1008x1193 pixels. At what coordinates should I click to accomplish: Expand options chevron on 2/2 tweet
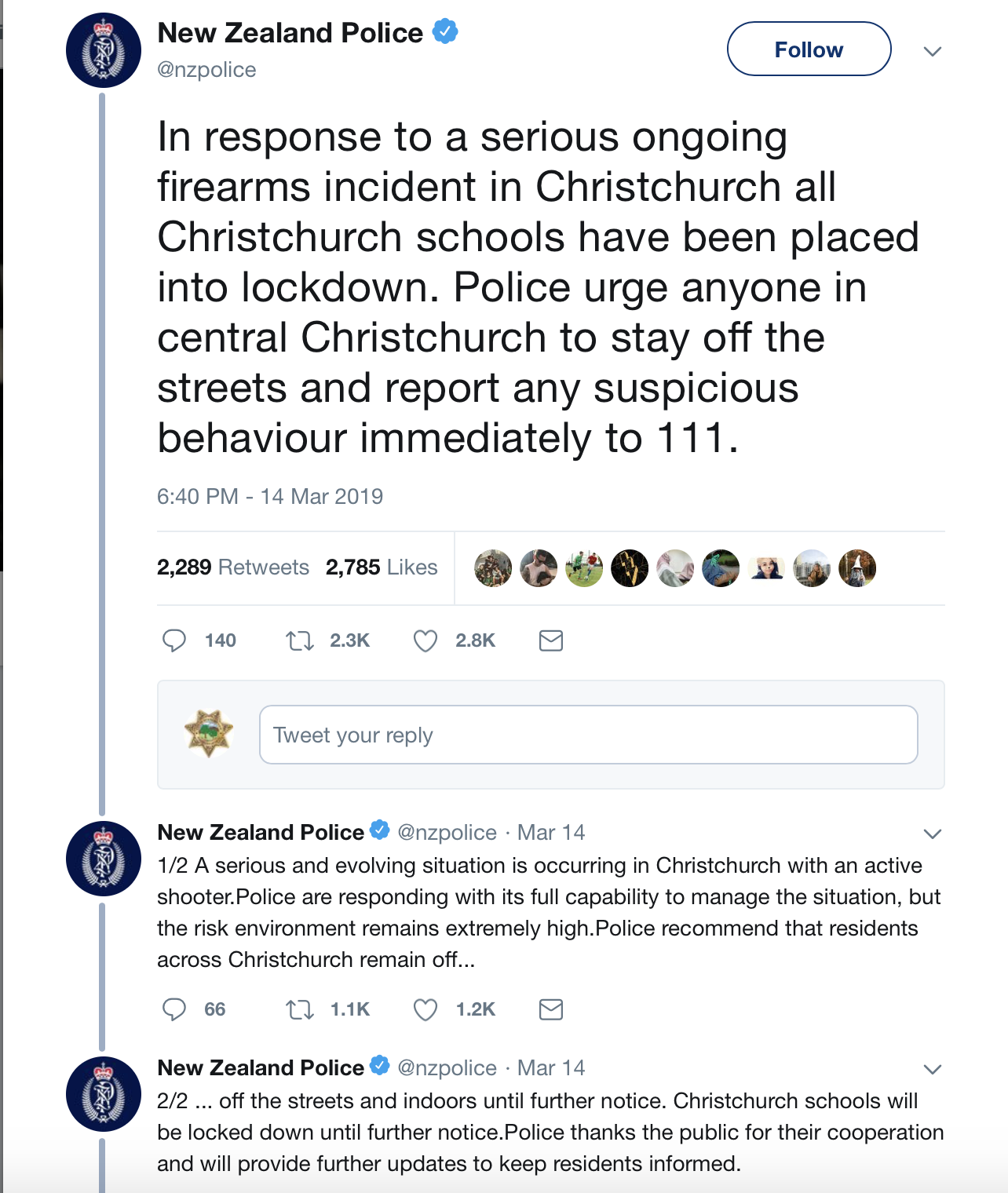(x=932, y=1069)
